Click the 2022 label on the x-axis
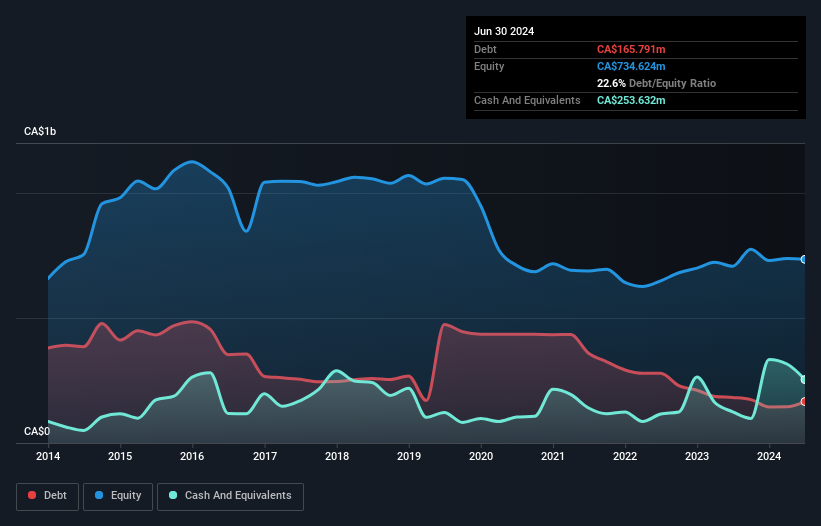 click(625, 456)
